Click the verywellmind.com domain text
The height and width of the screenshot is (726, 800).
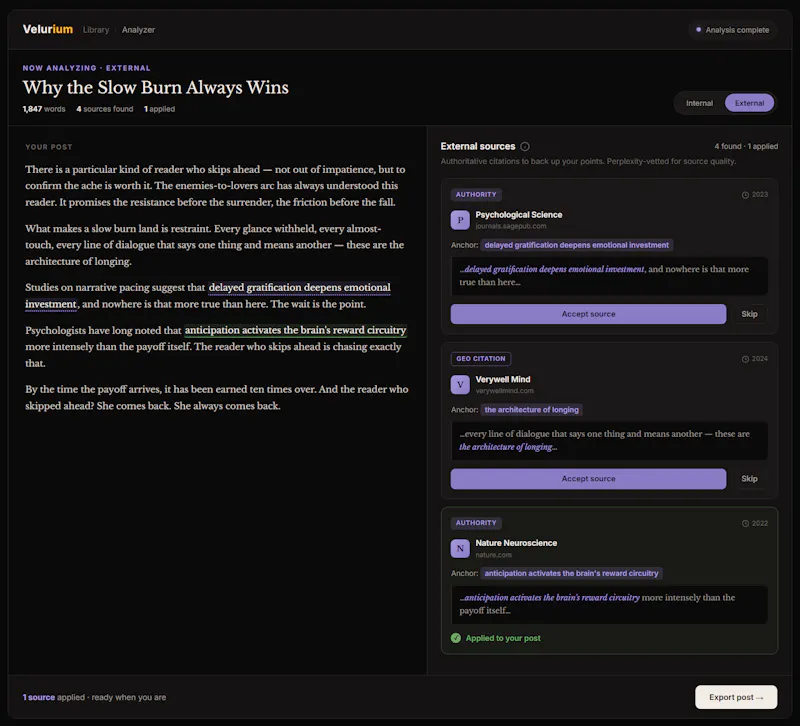(505, 391)
